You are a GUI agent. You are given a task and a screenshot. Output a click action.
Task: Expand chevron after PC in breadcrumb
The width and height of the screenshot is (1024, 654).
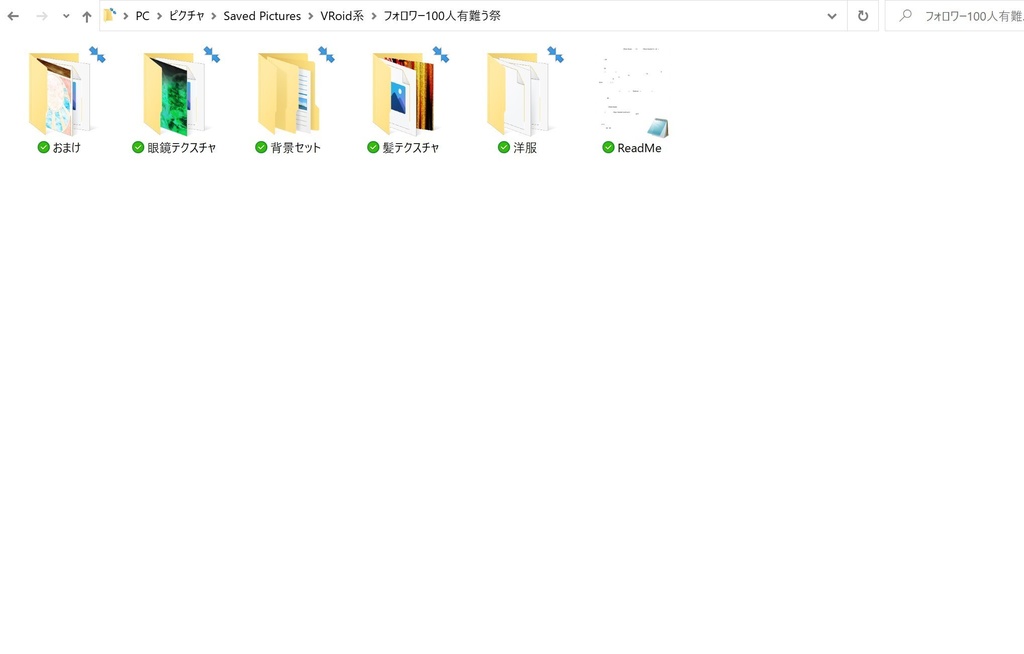(x=159, y=16)
